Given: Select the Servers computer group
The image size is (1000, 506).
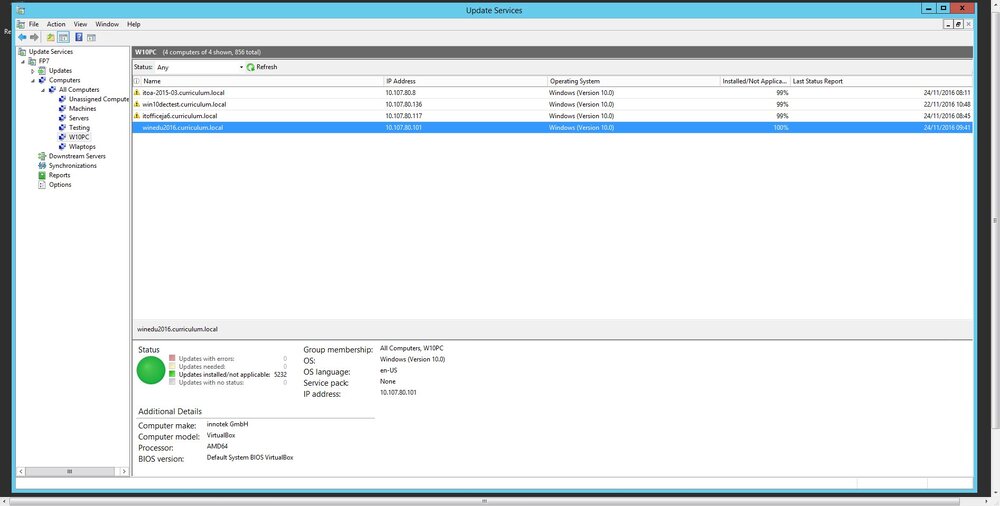Looking at the screenshot, I should point(79,118).
